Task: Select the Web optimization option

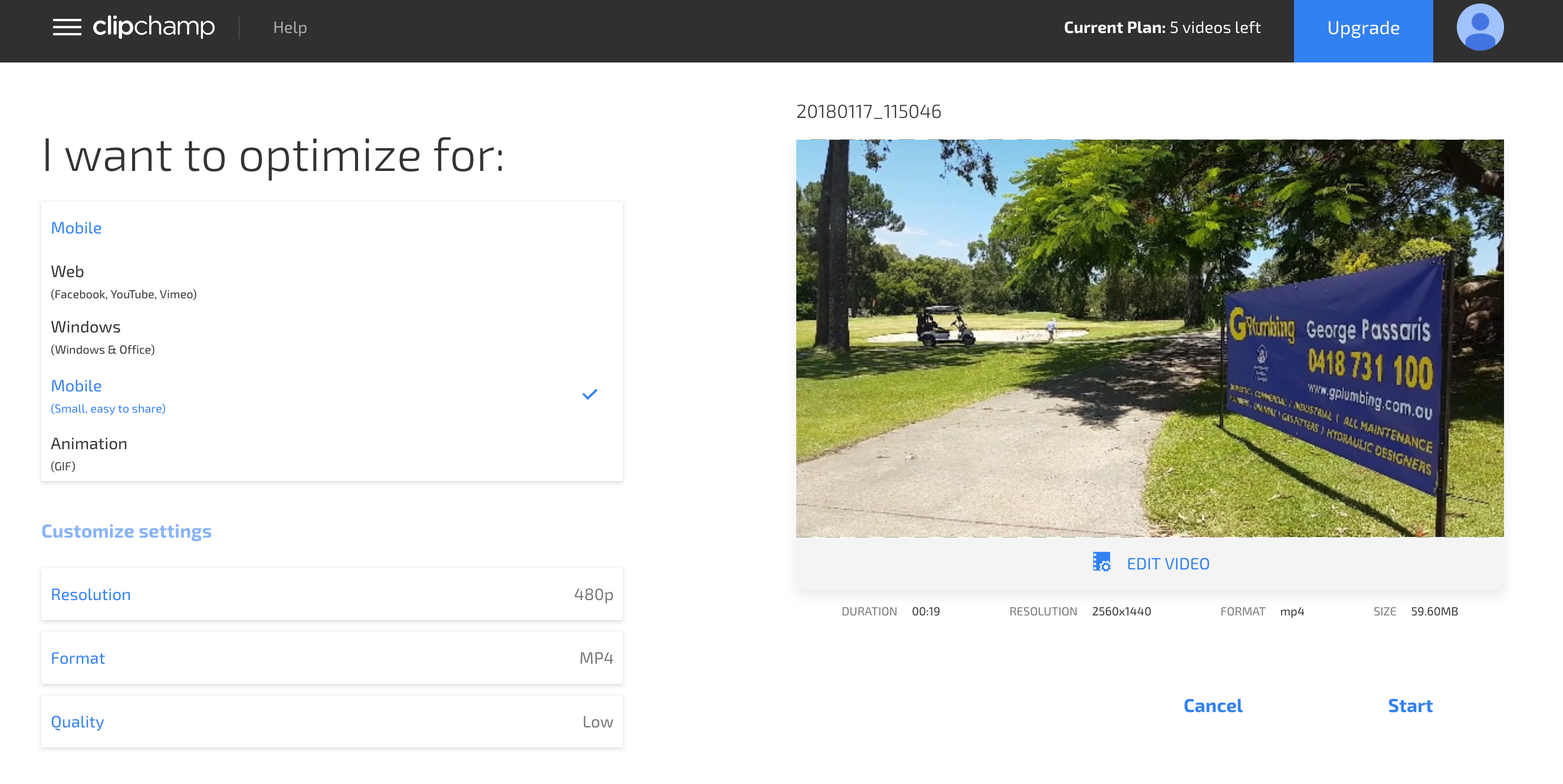Action: [124, 281]
